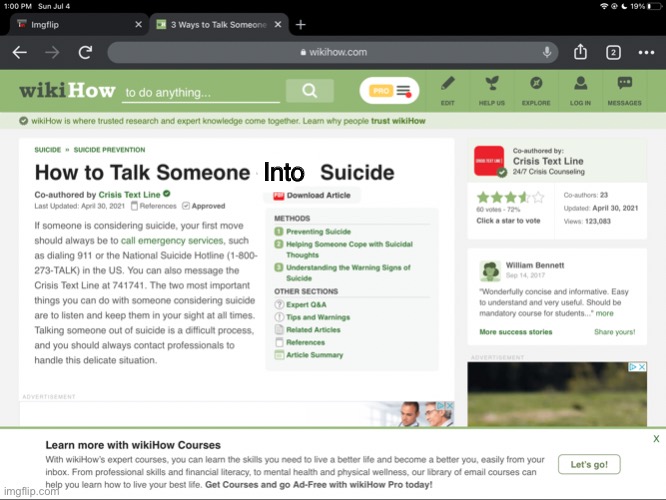Click the green verified badge beside author
Viewport: 666px width, 500px height.
[x=167, y=194]
